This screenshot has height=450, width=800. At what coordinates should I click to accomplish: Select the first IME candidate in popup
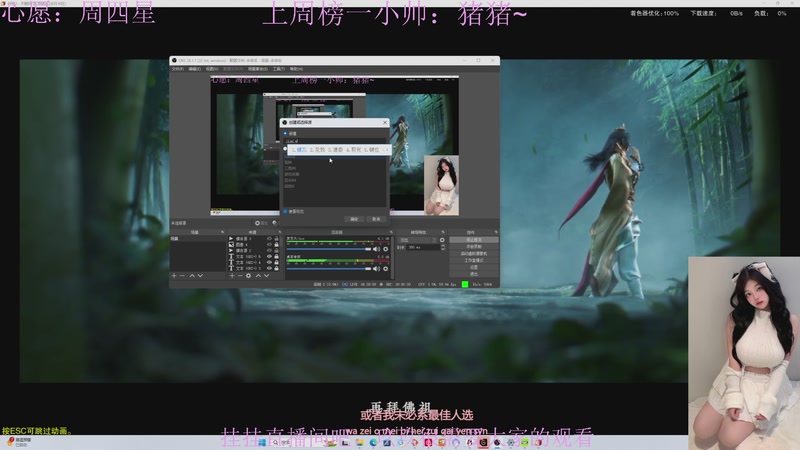click(x=299, y=149)
